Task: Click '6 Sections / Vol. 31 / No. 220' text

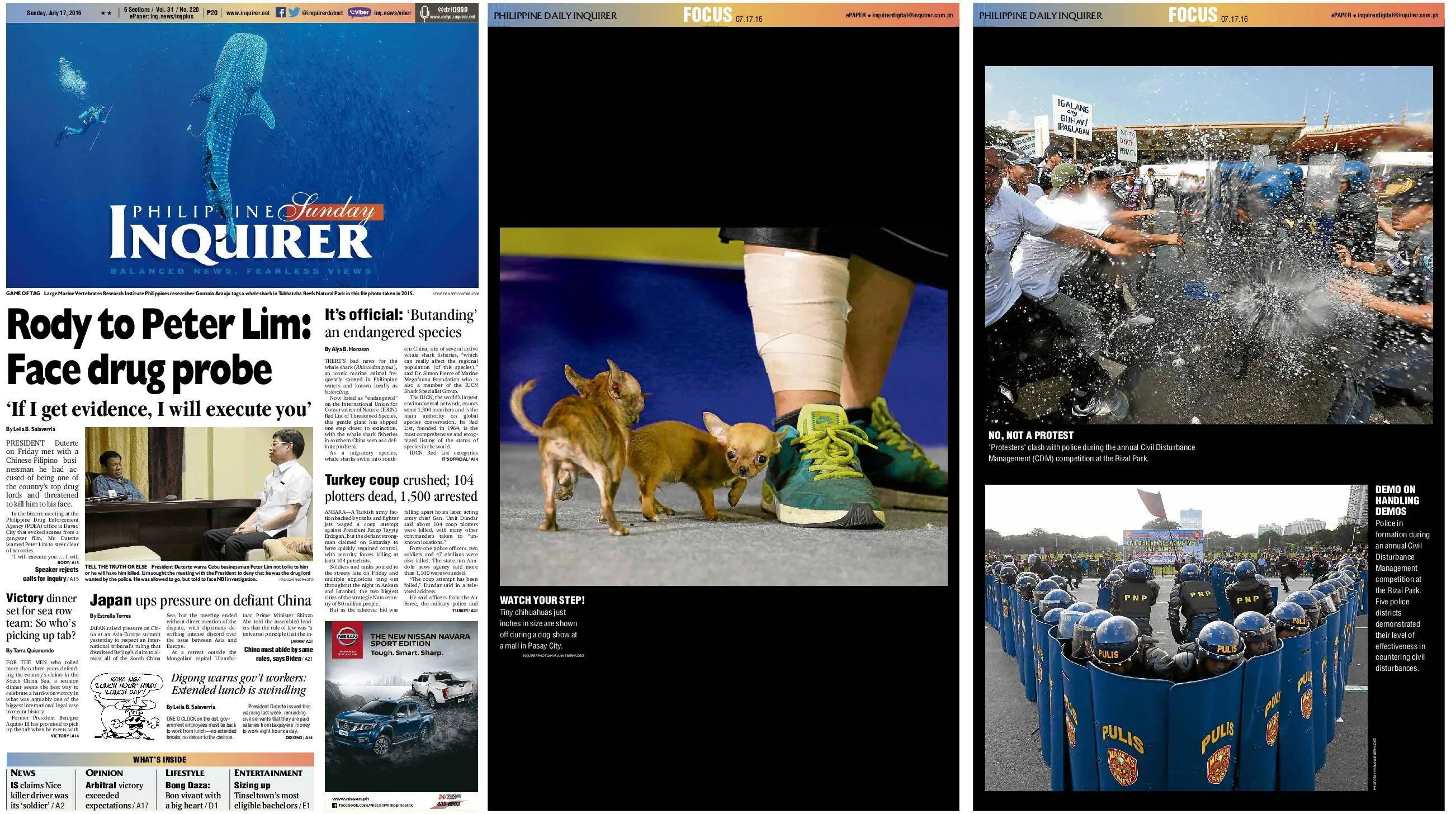Action: [161, 10]
